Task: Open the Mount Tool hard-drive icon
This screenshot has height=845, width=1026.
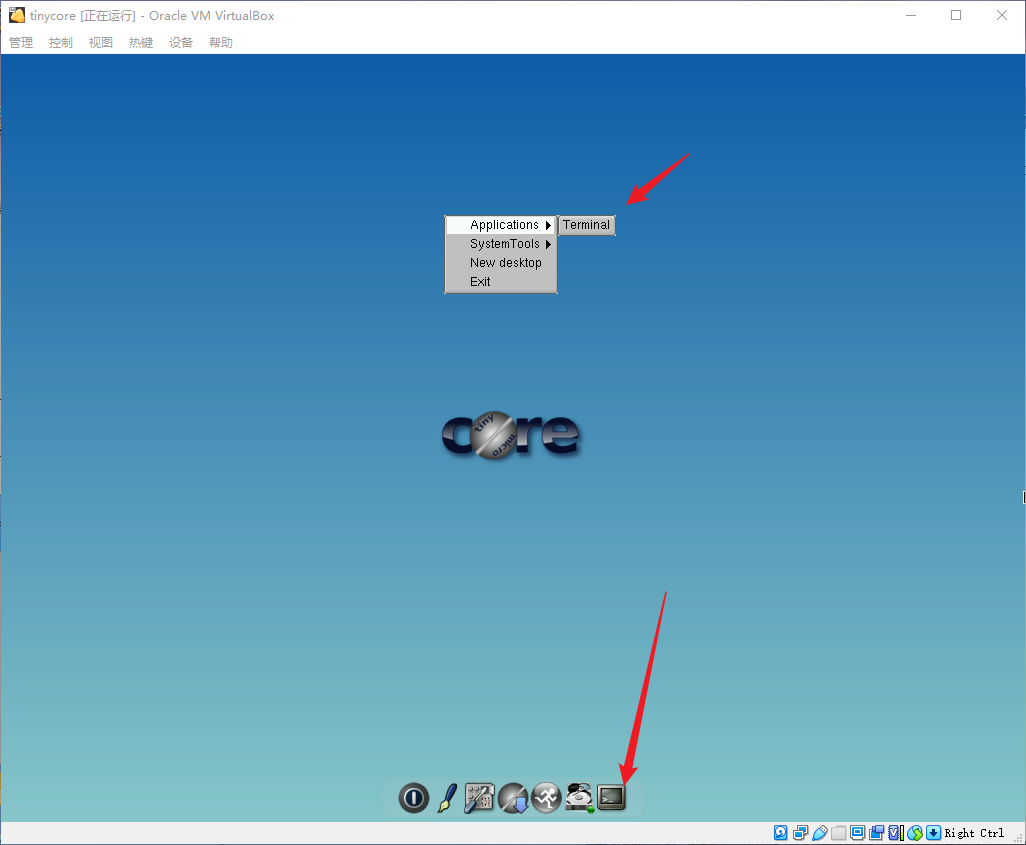Action: pyautogui.click(x=579, y=798)
